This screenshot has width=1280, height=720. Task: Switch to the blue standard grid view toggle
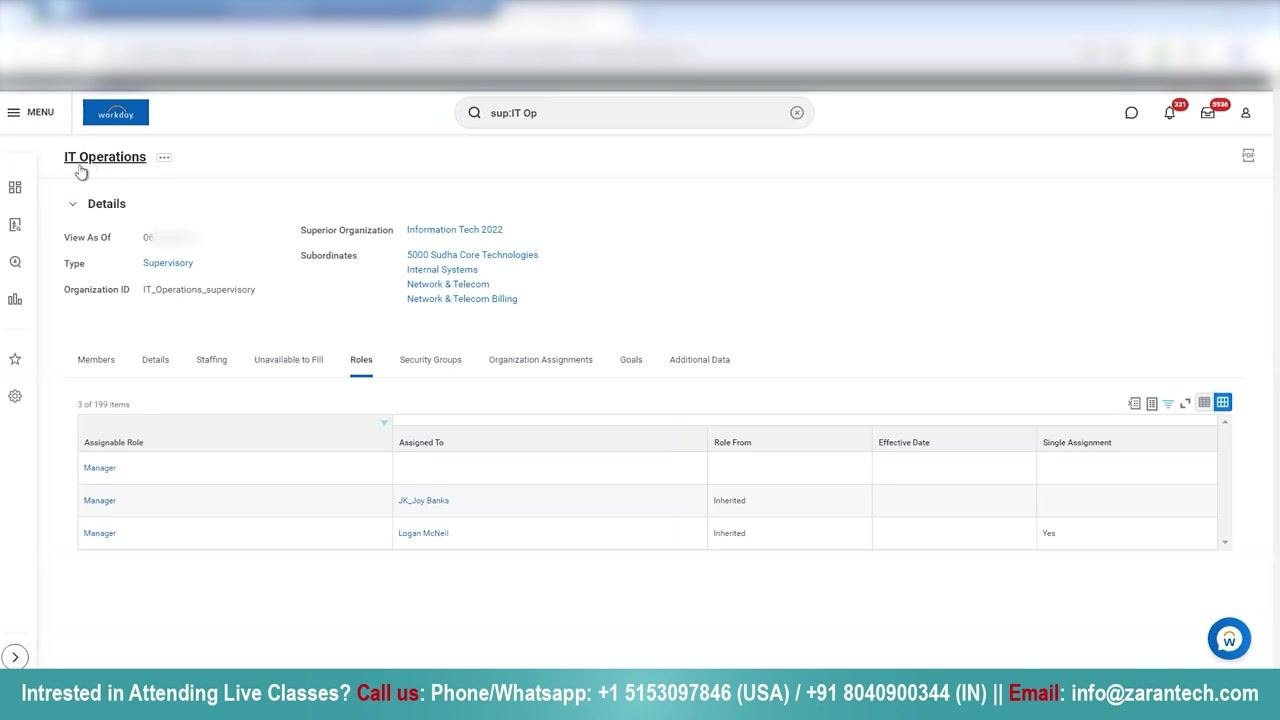click(1223, 402)
